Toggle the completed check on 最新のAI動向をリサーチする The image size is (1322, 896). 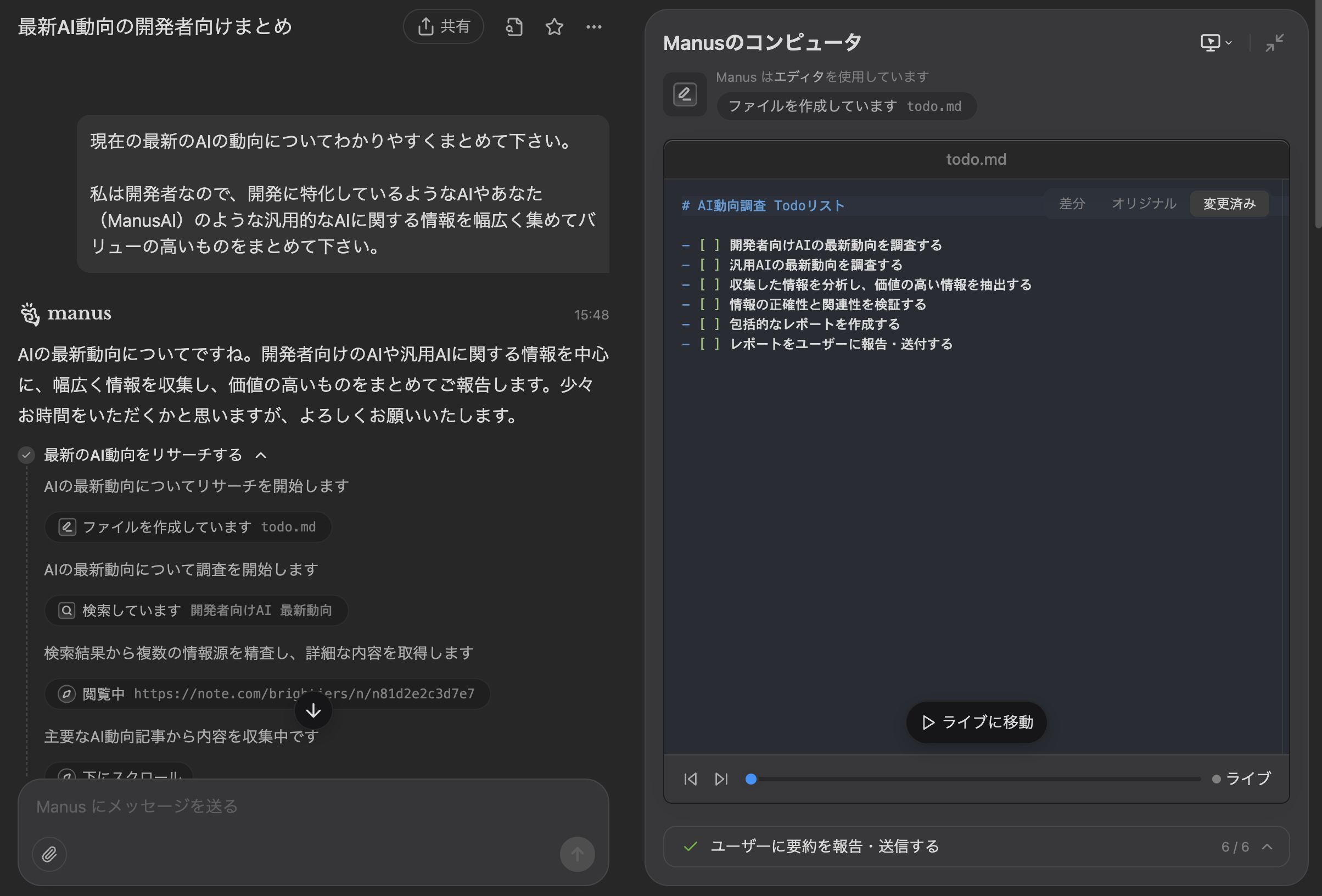pos(26,455)
